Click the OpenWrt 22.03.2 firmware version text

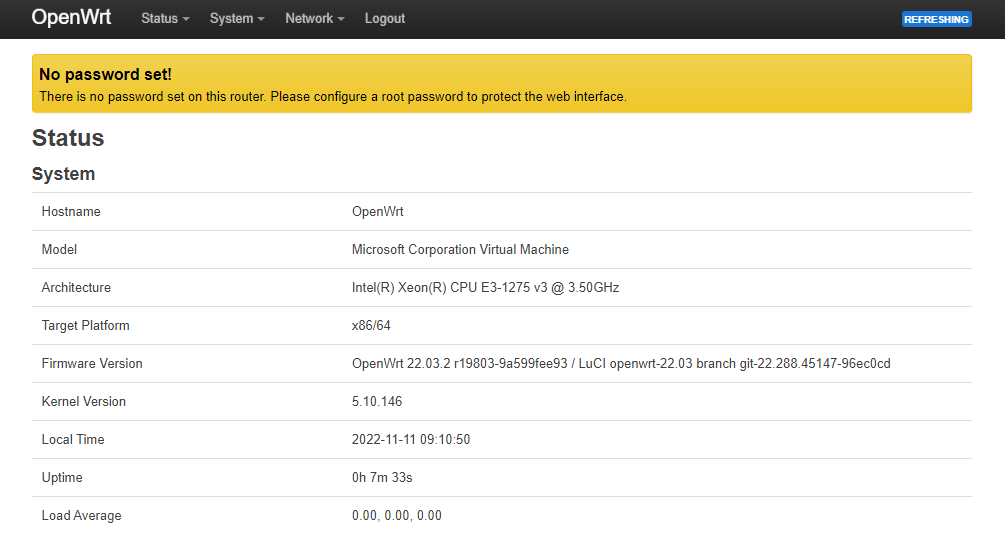coord(620,364)
